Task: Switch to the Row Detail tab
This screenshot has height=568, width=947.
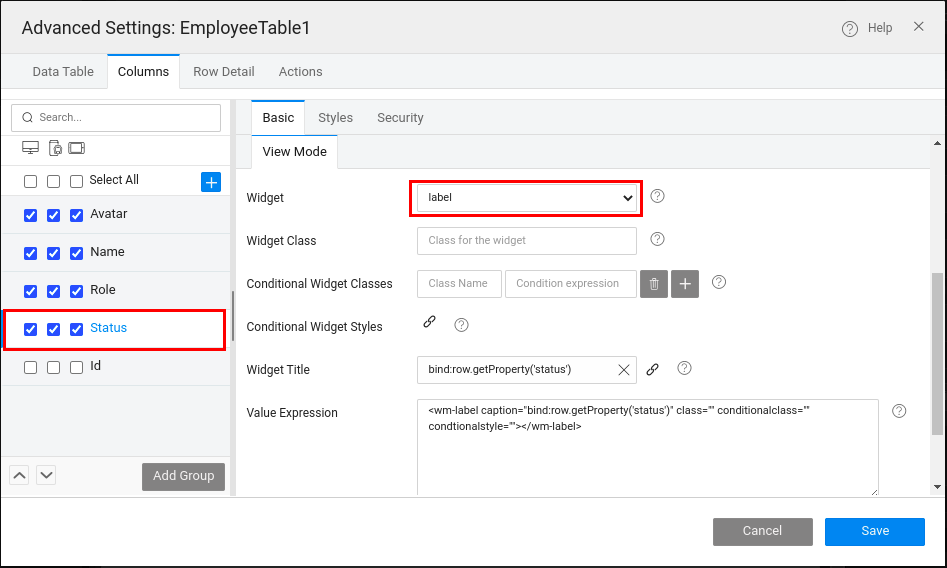Action: pyautogui.click(x=224, y=72)
